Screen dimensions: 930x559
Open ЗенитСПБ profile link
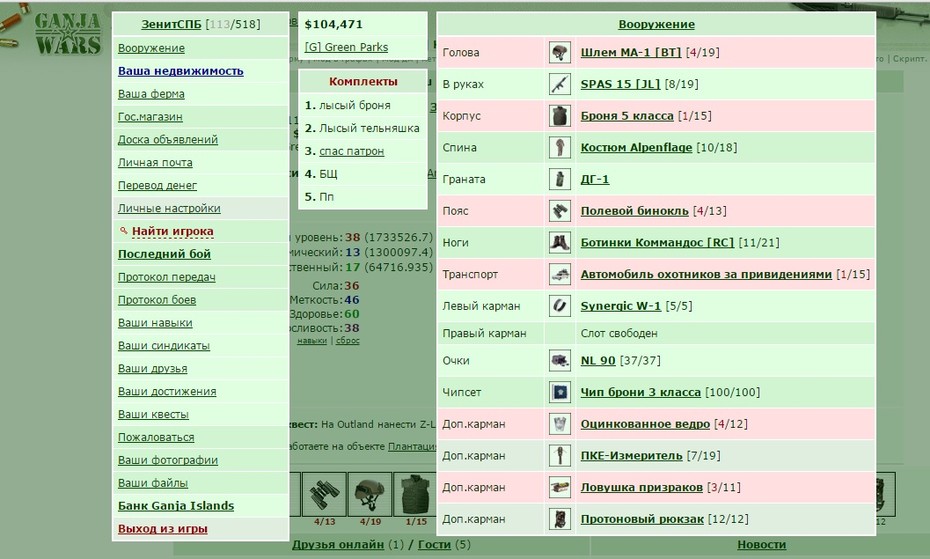pyautogui.click(x=171, y=24)
